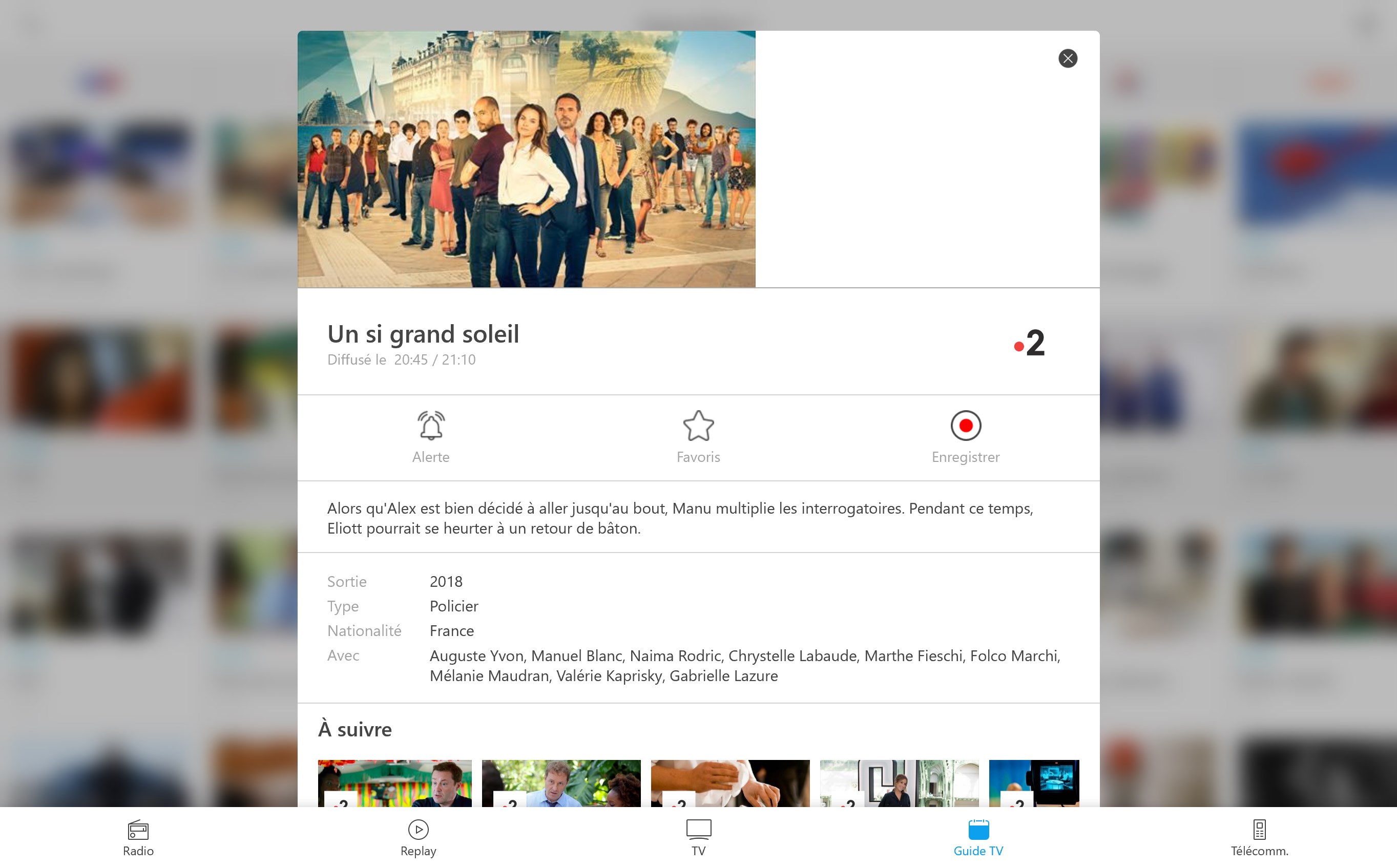
Task: Open the Télécomm. remote tab
Action: pos(1259,838)
